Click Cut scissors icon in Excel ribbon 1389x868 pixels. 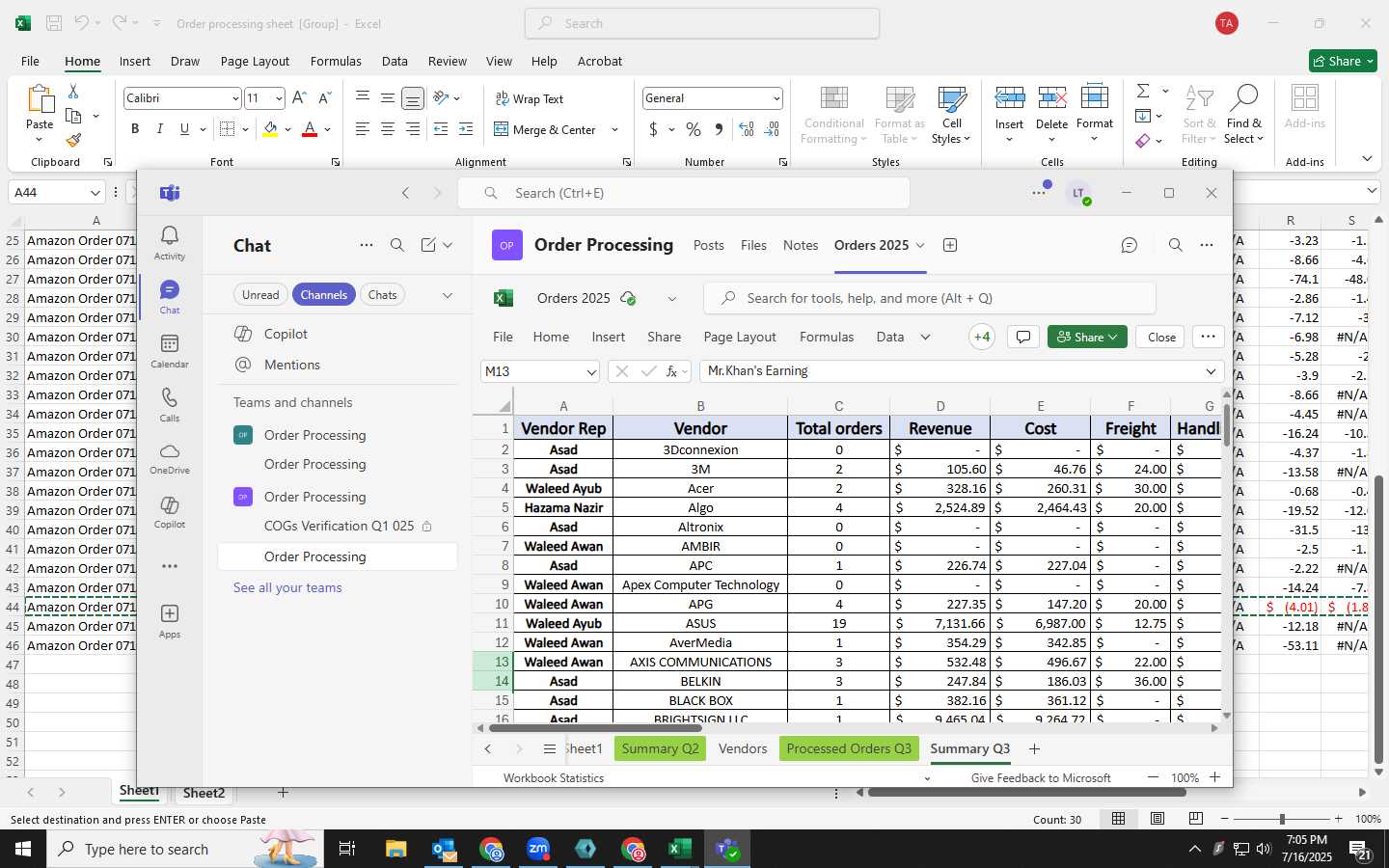coord(73,91)
